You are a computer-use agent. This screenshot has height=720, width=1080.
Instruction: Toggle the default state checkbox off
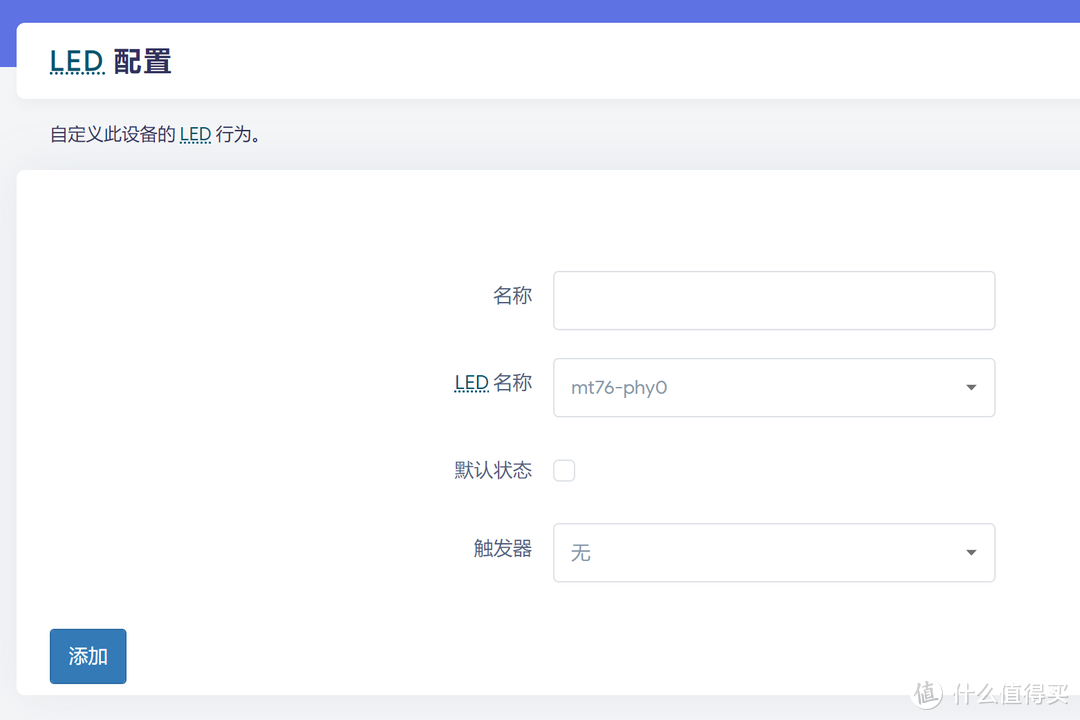coord(564,470)
